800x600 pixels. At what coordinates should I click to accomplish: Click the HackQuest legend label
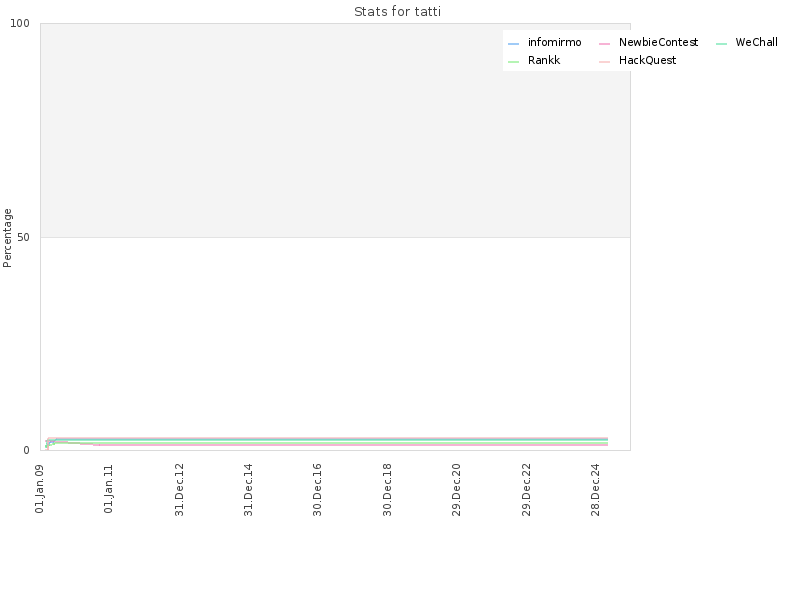(x=647, y=60)
